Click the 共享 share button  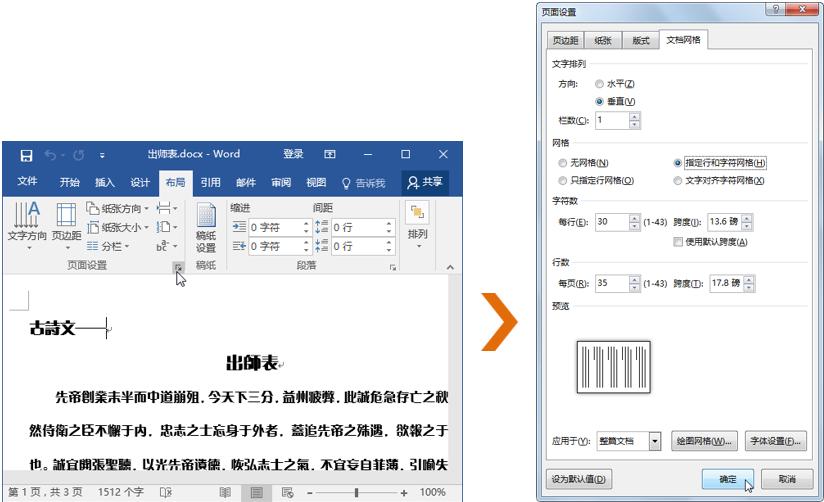tap(425, 182)
